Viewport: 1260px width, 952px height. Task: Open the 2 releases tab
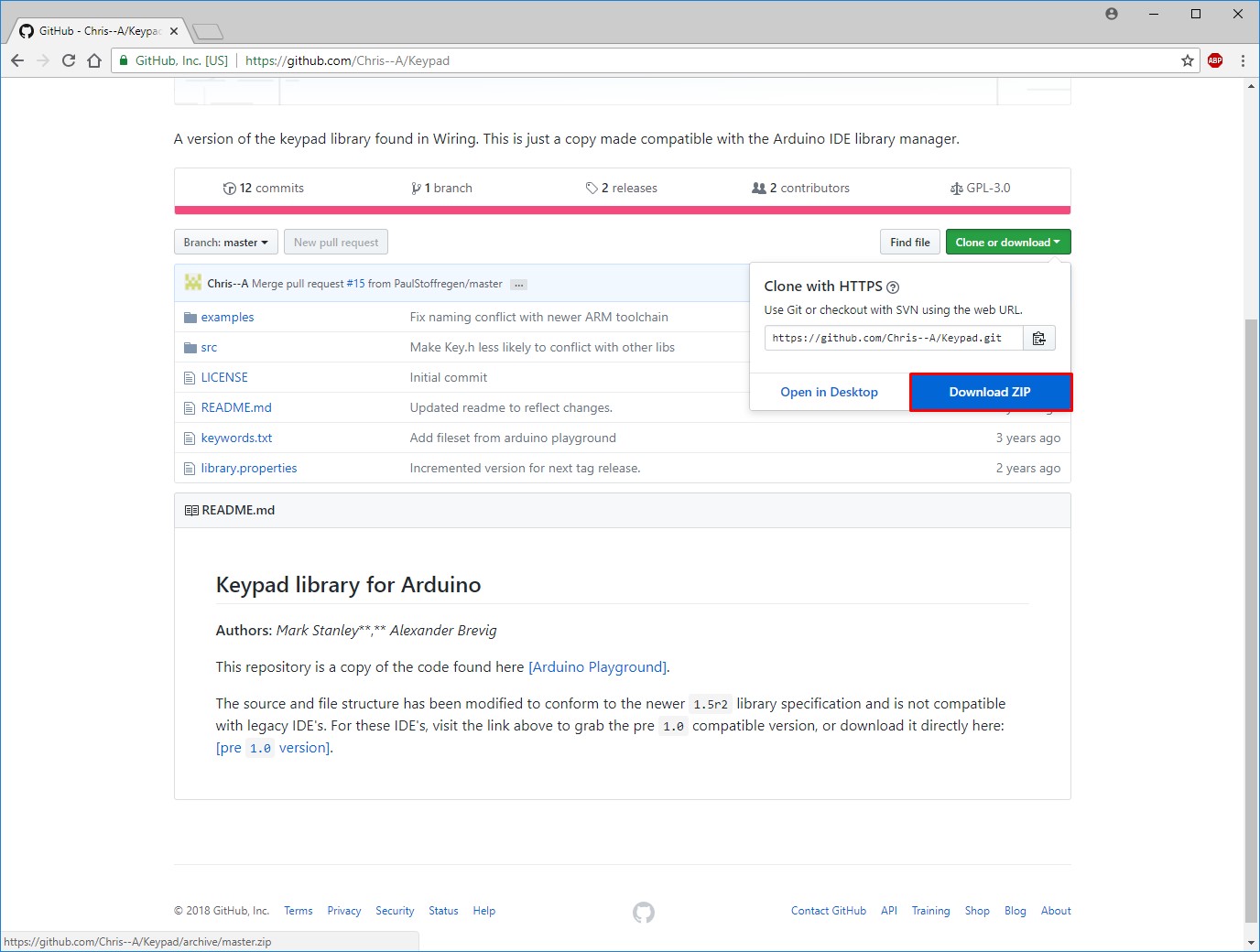[622, 189]
